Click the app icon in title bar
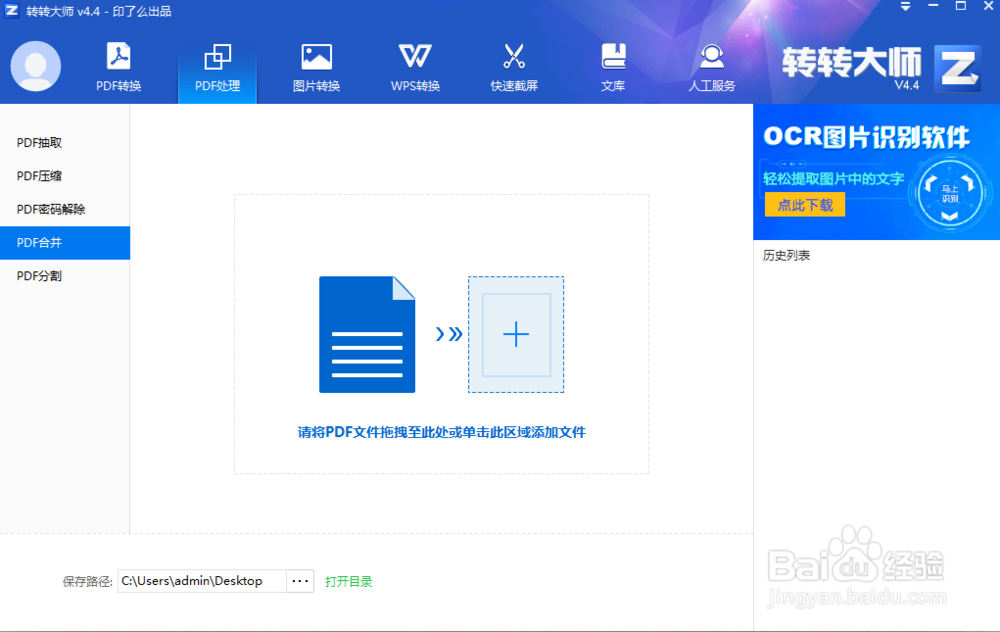The height and width of the screenshot is (632, 1000). pyautogui.click(x=11, y=11)
